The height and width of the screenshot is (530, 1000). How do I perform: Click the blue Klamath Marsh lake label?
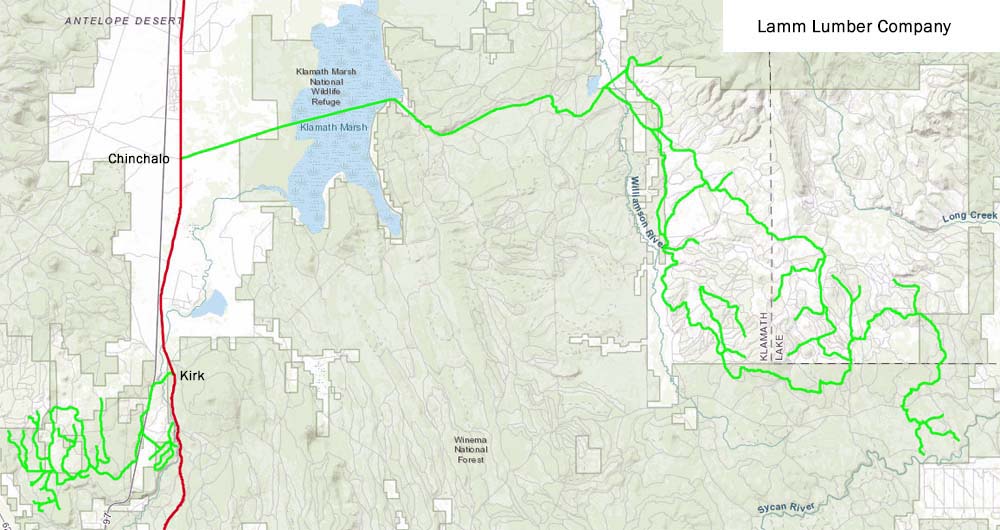[334, 128]
